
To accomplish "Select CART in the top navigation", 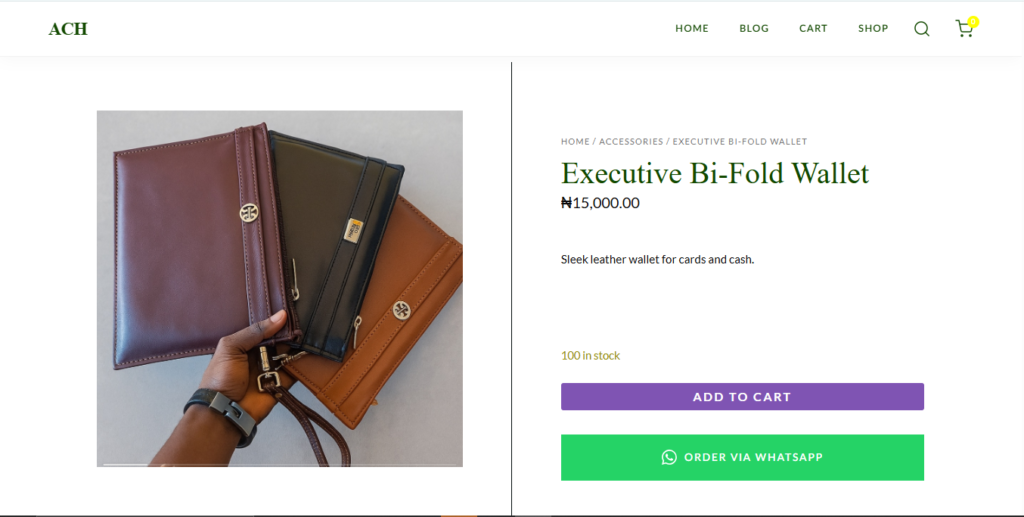I will (x=813, y=28).
